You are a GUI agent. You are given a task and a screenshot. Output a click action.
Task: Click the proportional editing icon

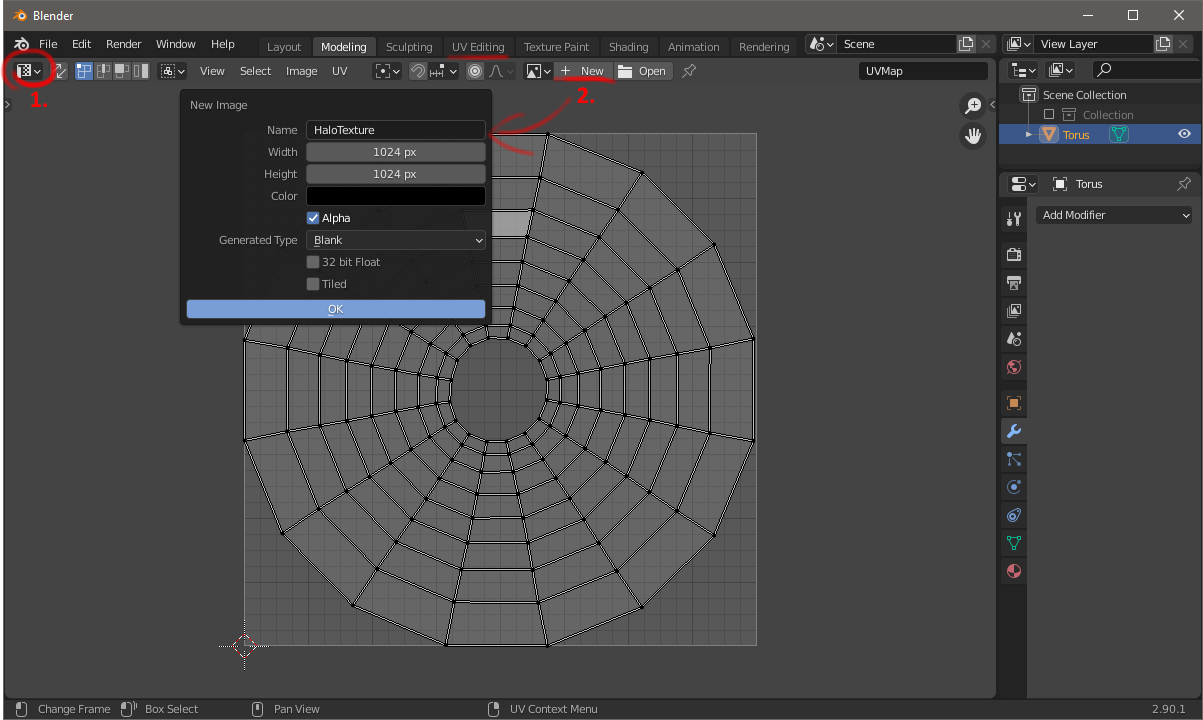475,71
